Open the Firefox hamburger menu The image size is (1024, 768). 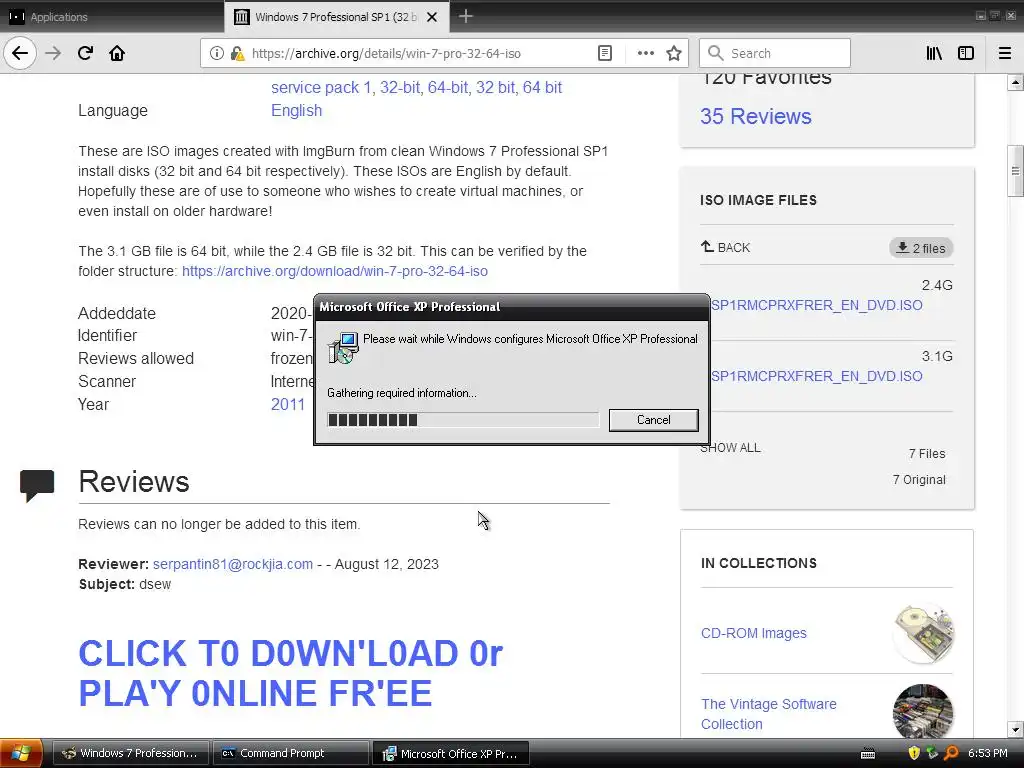pyautogui.click(x=1005, y=53)
